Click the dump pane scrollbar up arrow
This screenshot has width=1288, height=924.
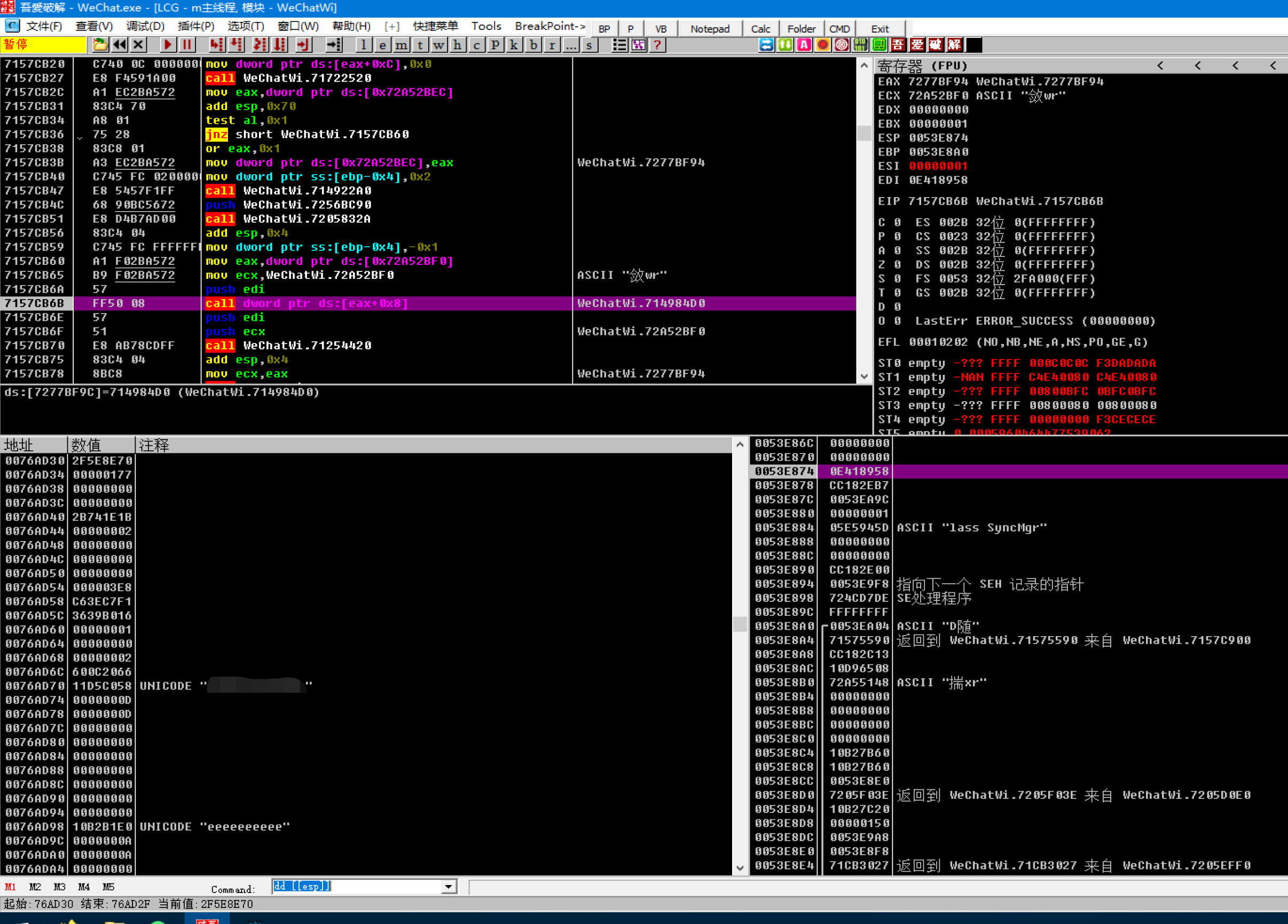coord(740,445)
